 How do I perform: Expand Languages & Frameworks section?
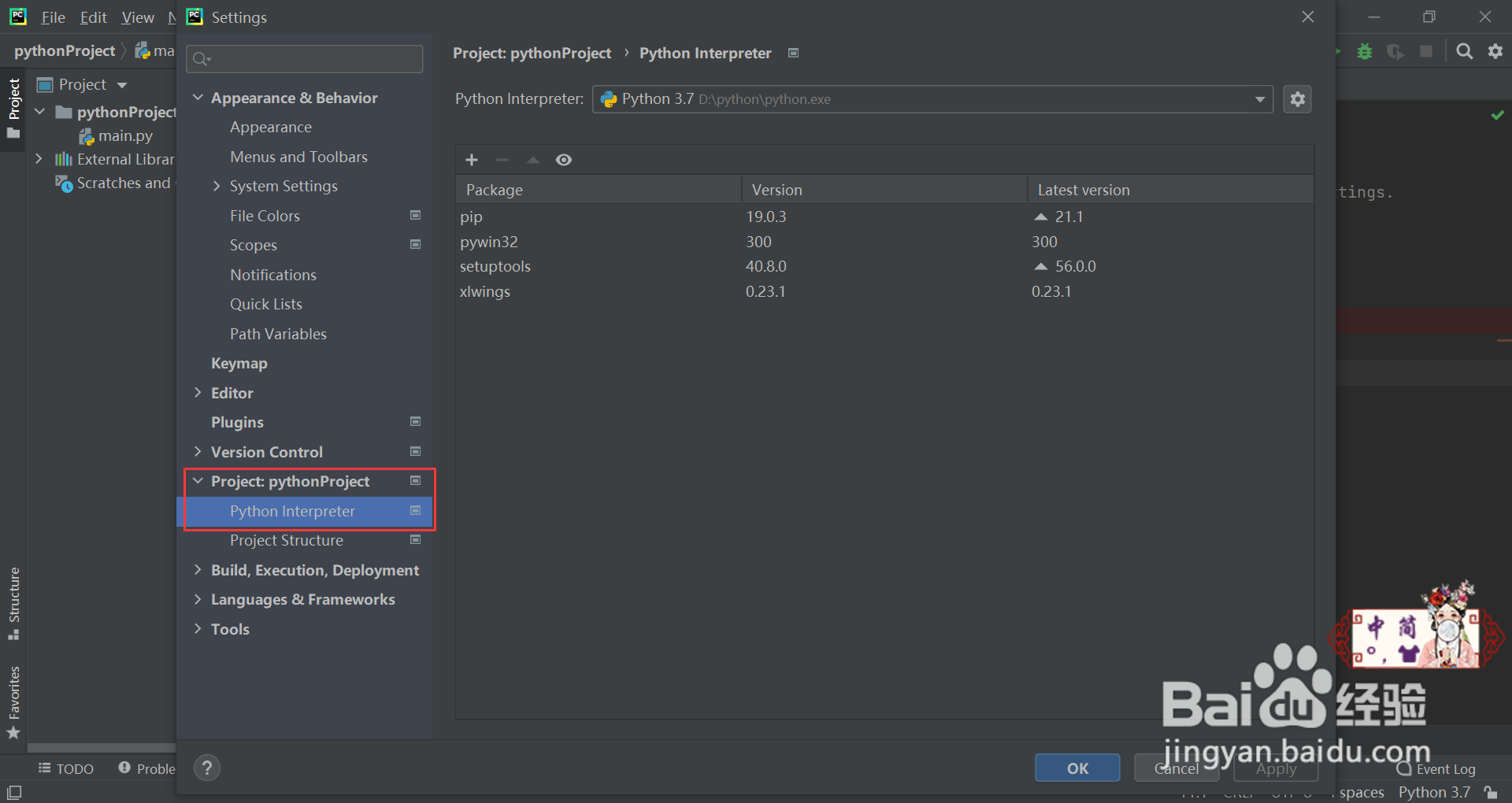pos(198,599)
